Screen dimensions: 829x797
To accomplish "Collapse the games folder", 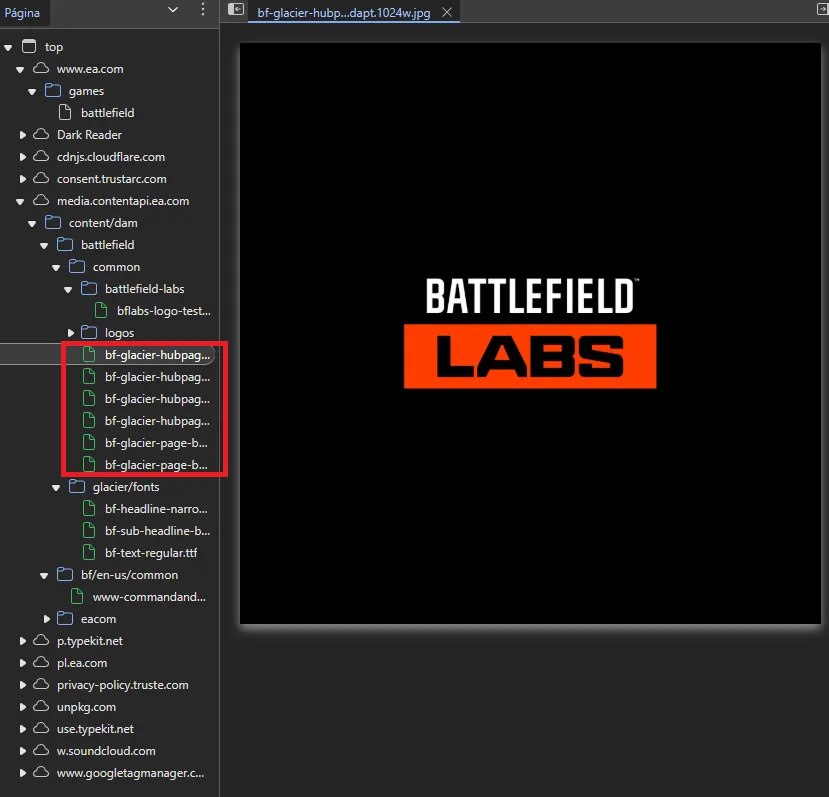I will coord(32,91).
